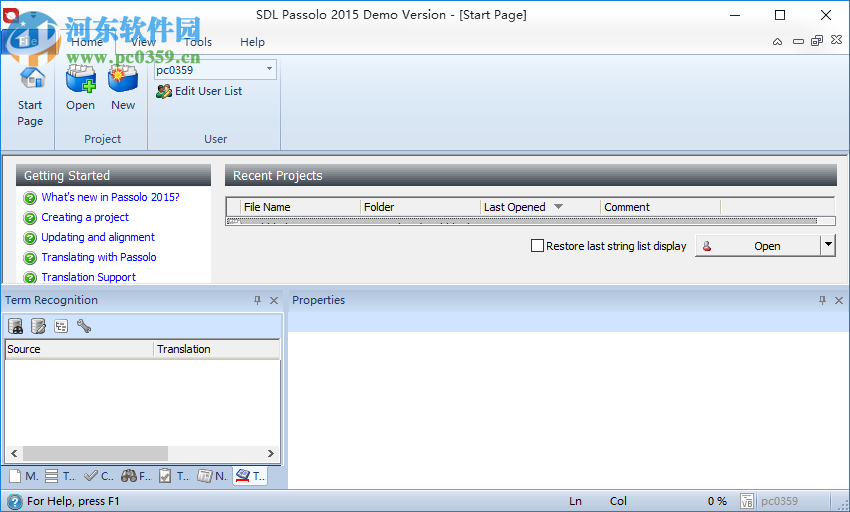Select the active Term Recognition T.. tab
The image size is (850, 512).
tap(250, 476)
